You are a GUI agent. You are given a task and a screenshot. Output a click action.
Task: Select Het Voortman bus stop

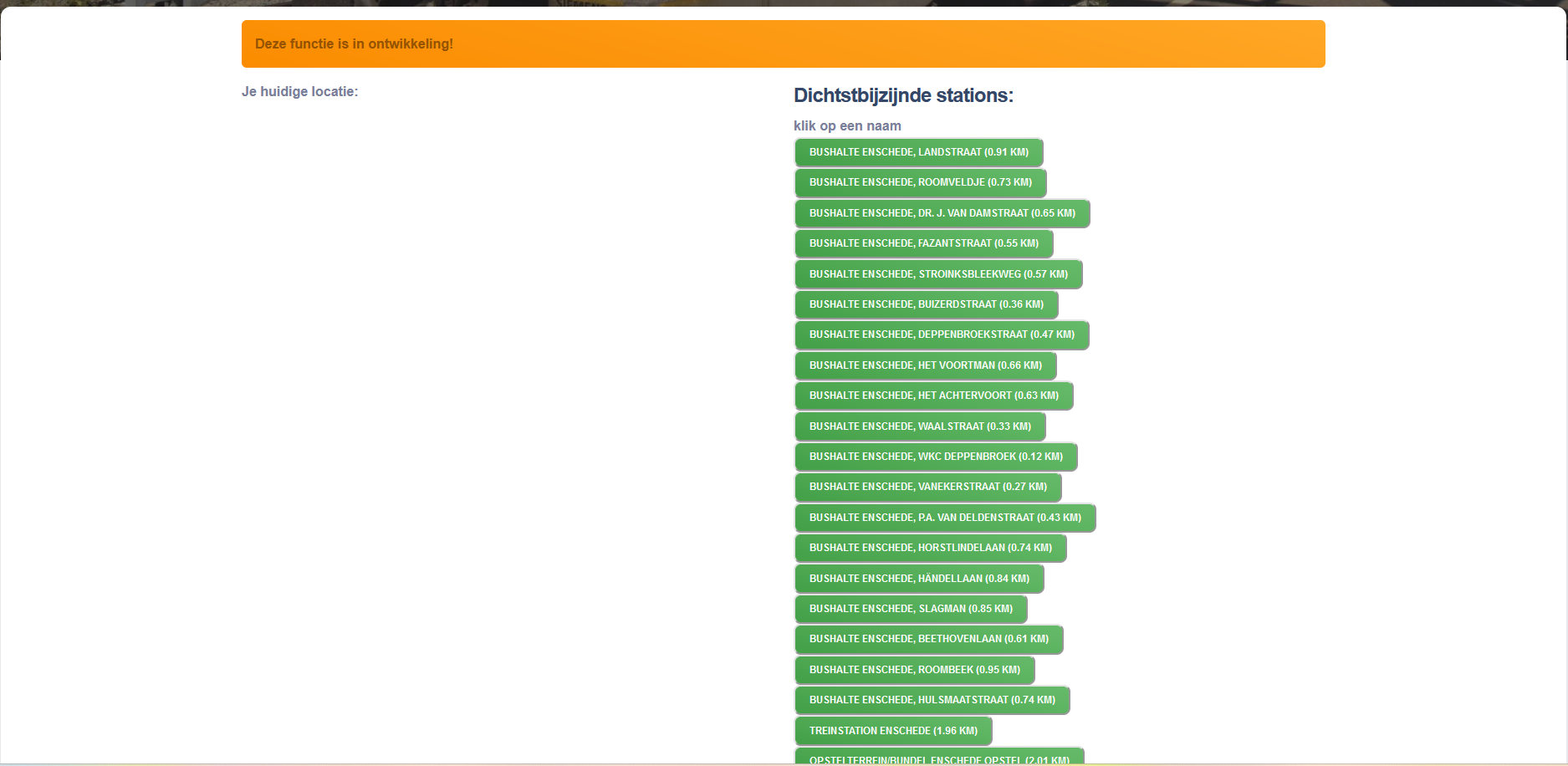point(925,365)
